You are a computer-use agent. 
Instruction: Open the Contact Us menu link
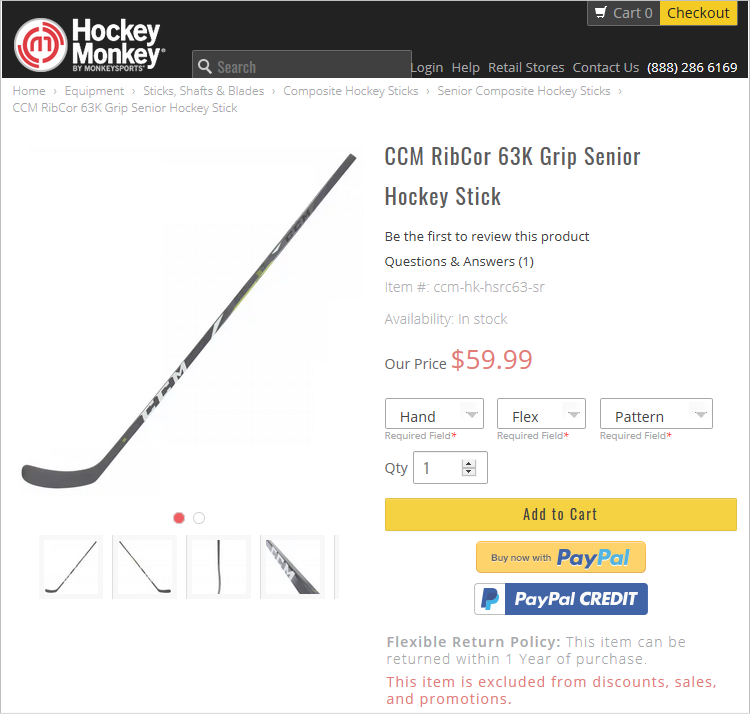(x=606, y=67)
